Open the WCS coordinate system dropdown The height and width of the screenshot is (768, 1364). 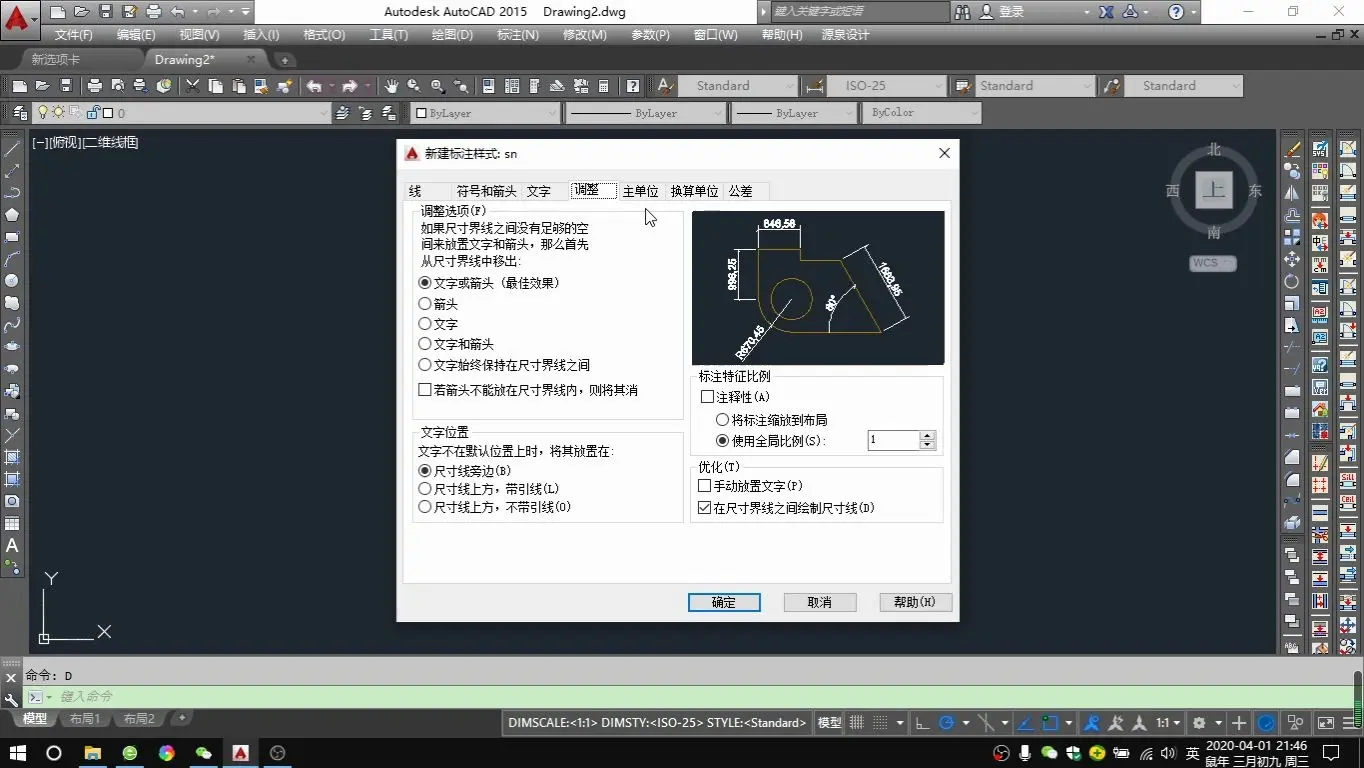1213,263
